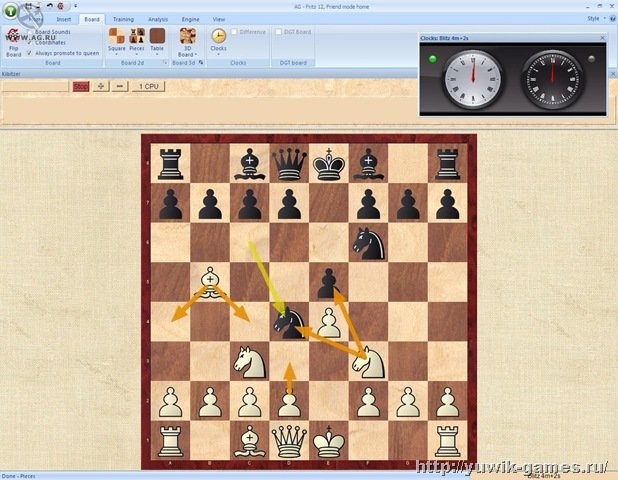Expand the 3D Board dropdown arrow
The height and width of the screenshot is (480, 618).
196,54
